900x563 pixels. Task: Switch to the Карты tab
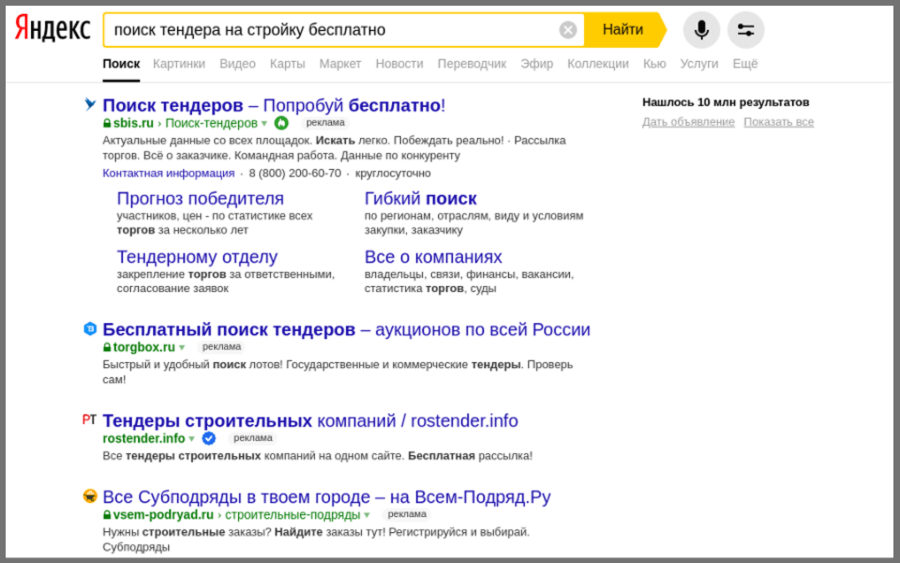pyautogui.click(x=287, y=64)
